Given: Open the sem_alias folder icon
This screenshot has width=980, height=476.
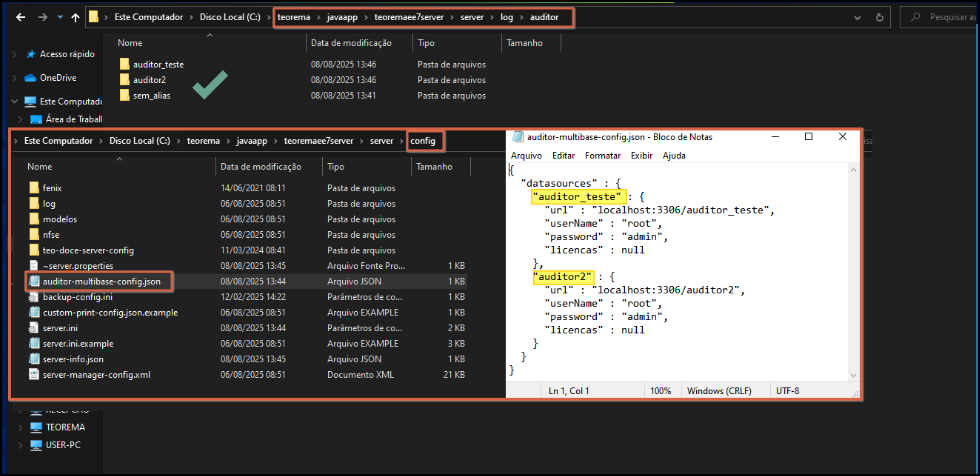Looking at the screenshot, I should (124, 96).
